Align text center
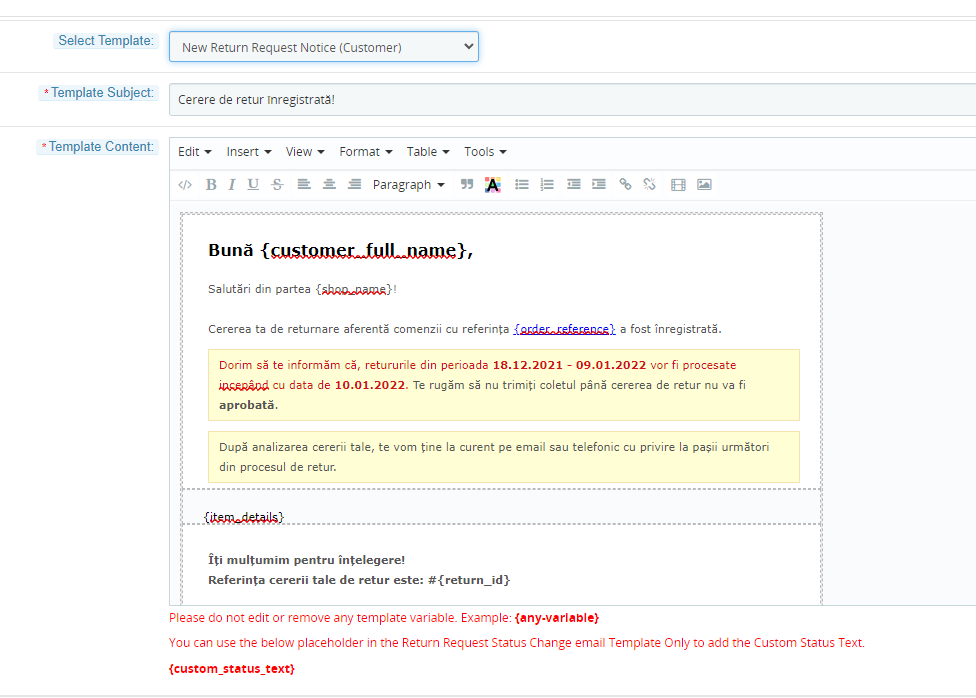 (x=329, y=184)
